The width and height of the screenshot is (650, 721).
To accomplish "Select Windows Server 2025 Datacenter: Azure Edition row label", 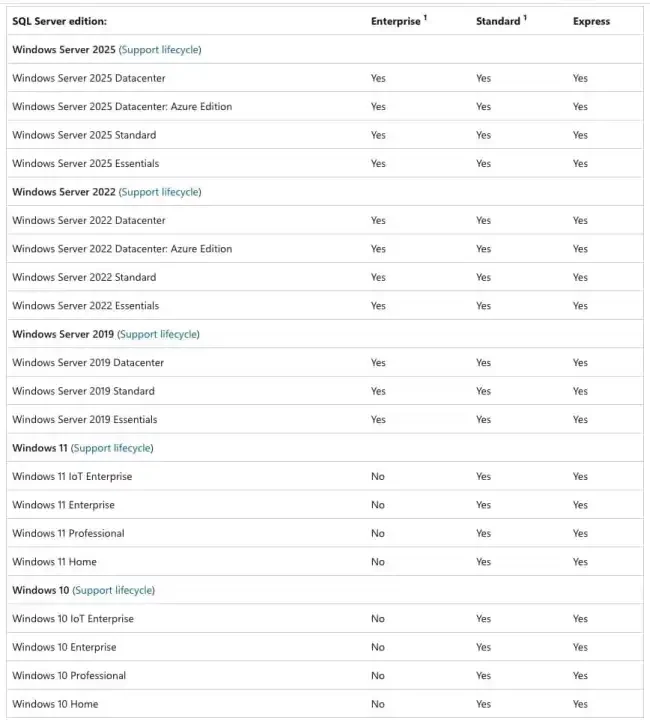I will coord(122,107).
